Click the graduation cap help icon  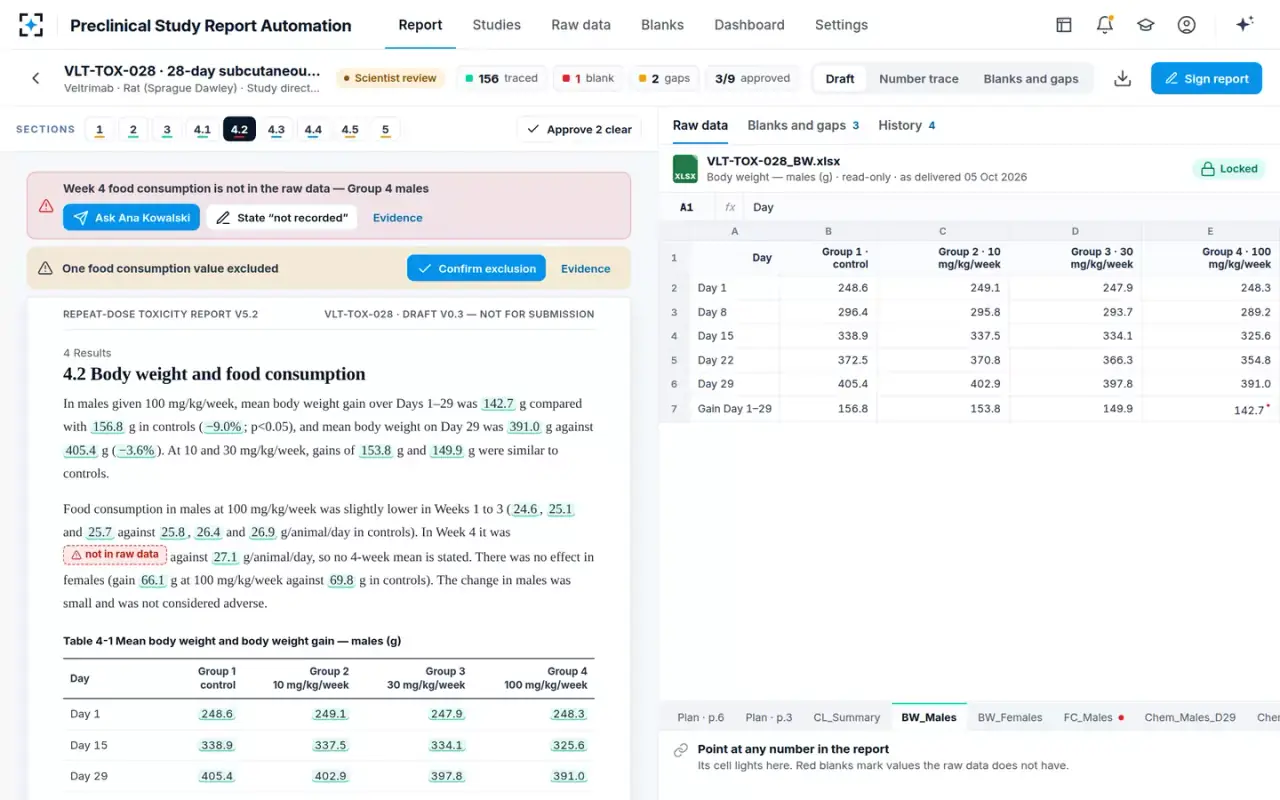1146,25
